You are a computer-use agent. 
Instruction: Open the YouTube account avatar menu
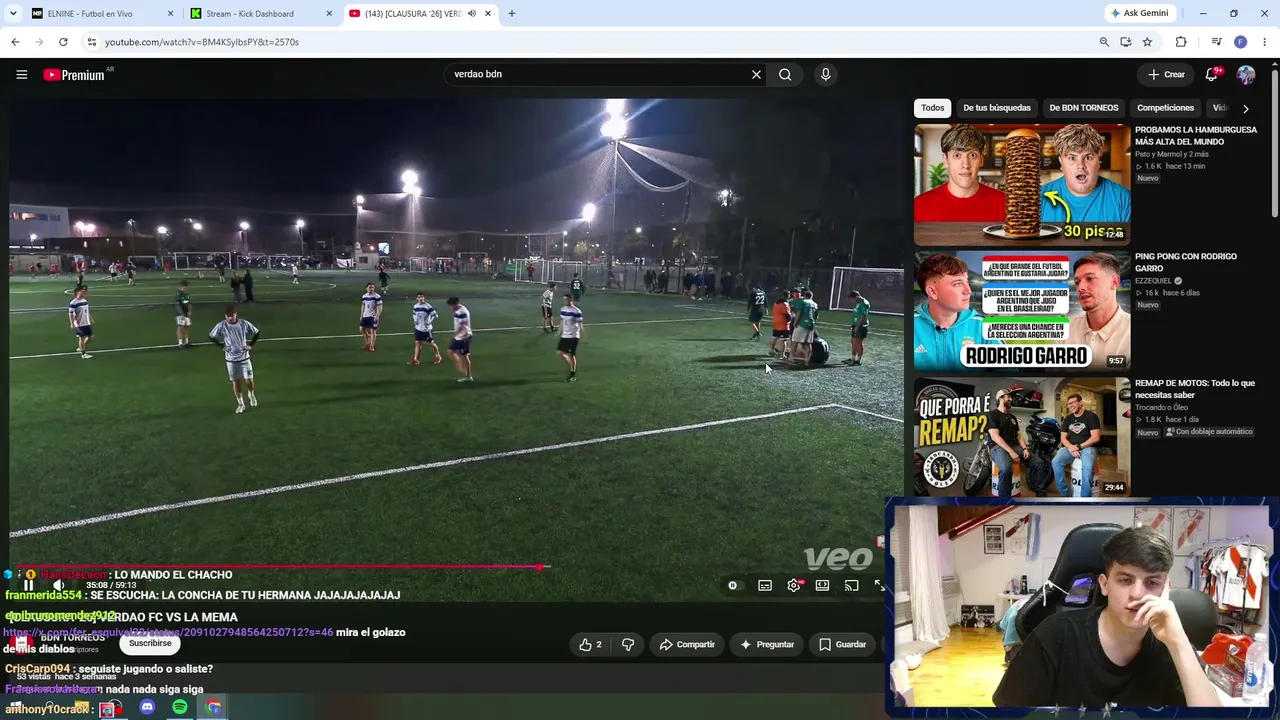click(x=1246, y=74)
